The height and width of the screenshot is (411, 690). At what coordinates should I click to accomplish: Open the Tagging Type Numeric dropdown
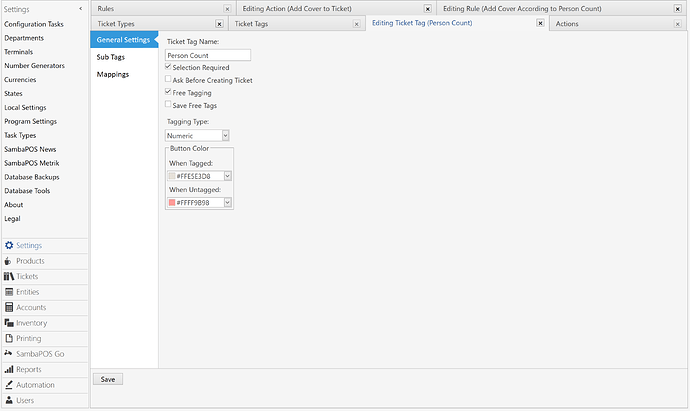tap(225, 136)
